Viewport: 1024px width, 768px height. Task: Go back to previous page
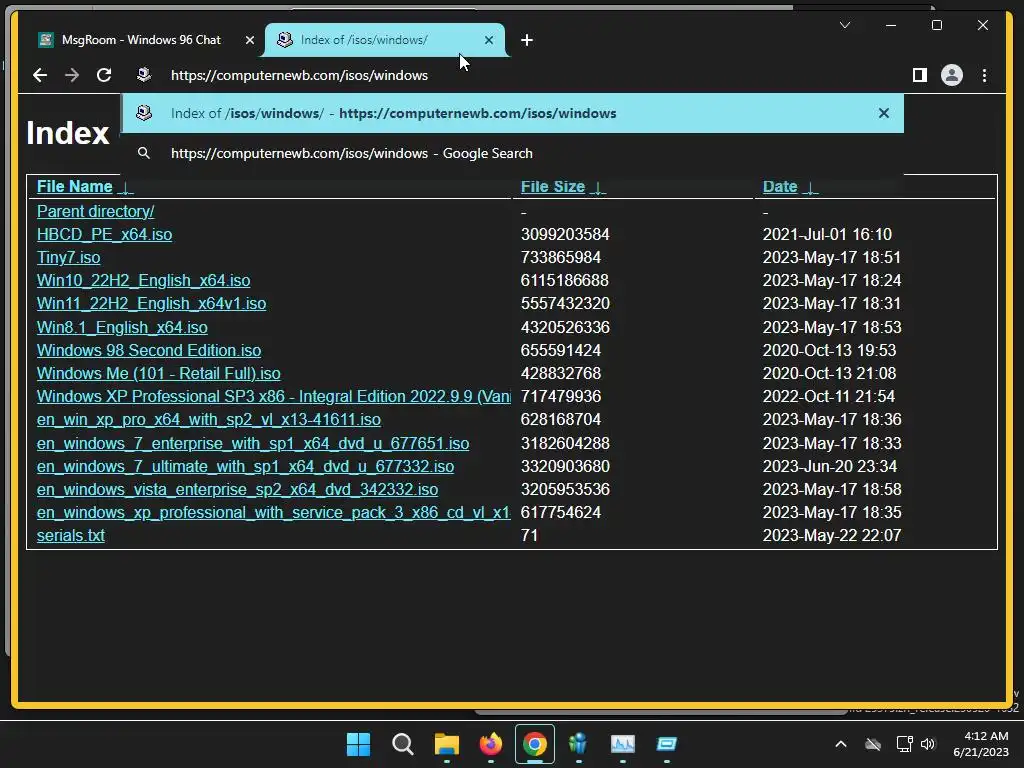40,75
